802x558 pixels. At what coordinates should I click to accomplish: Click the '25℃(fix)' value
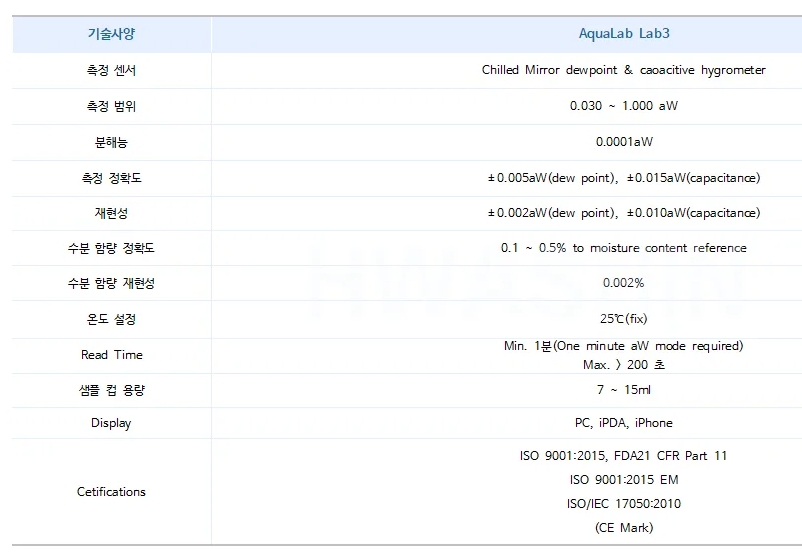pos(623,319)
